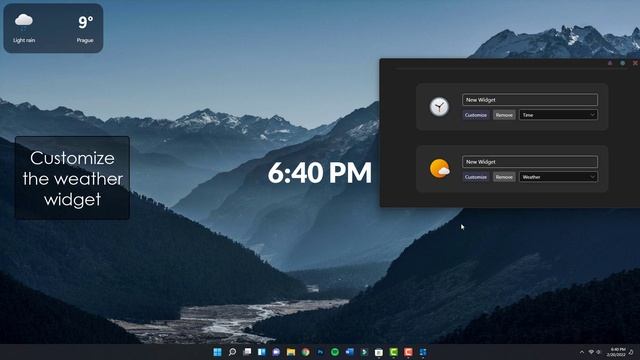640x360 pixels.
Task: Click the 6:40 PM desktop clock widget
Action: 320,173
